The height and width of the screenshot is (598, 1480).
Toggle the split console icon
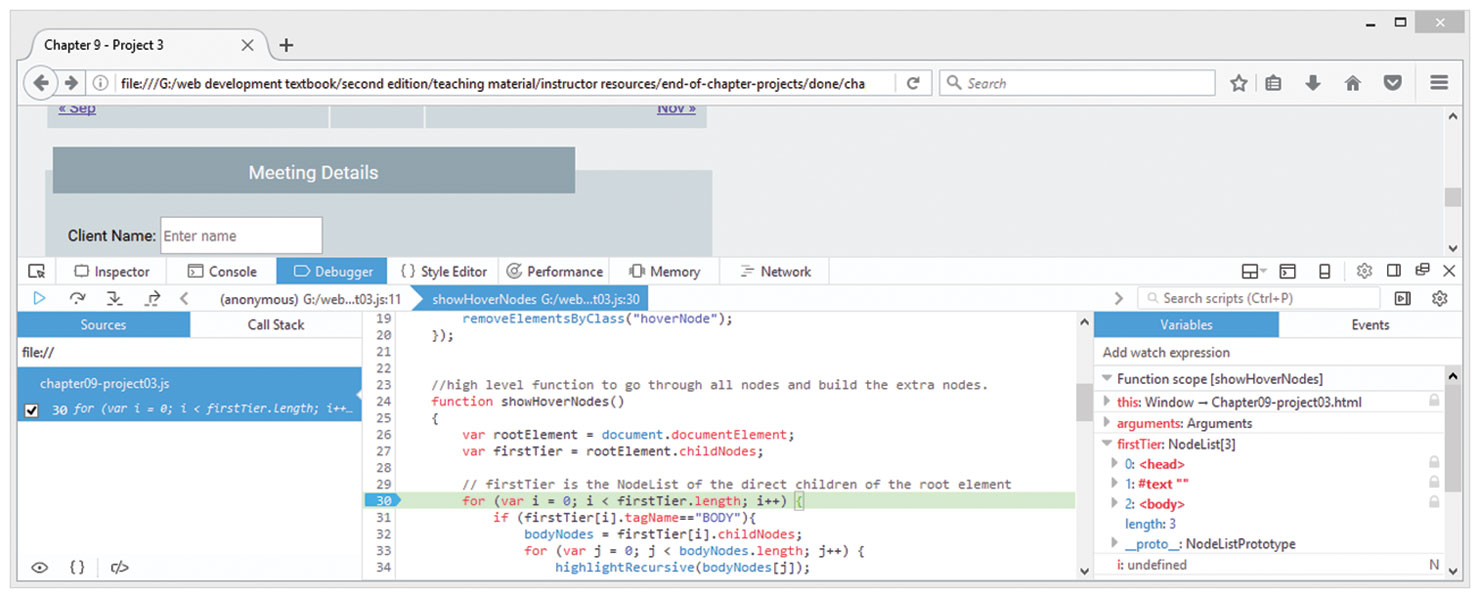point(1288,271)
